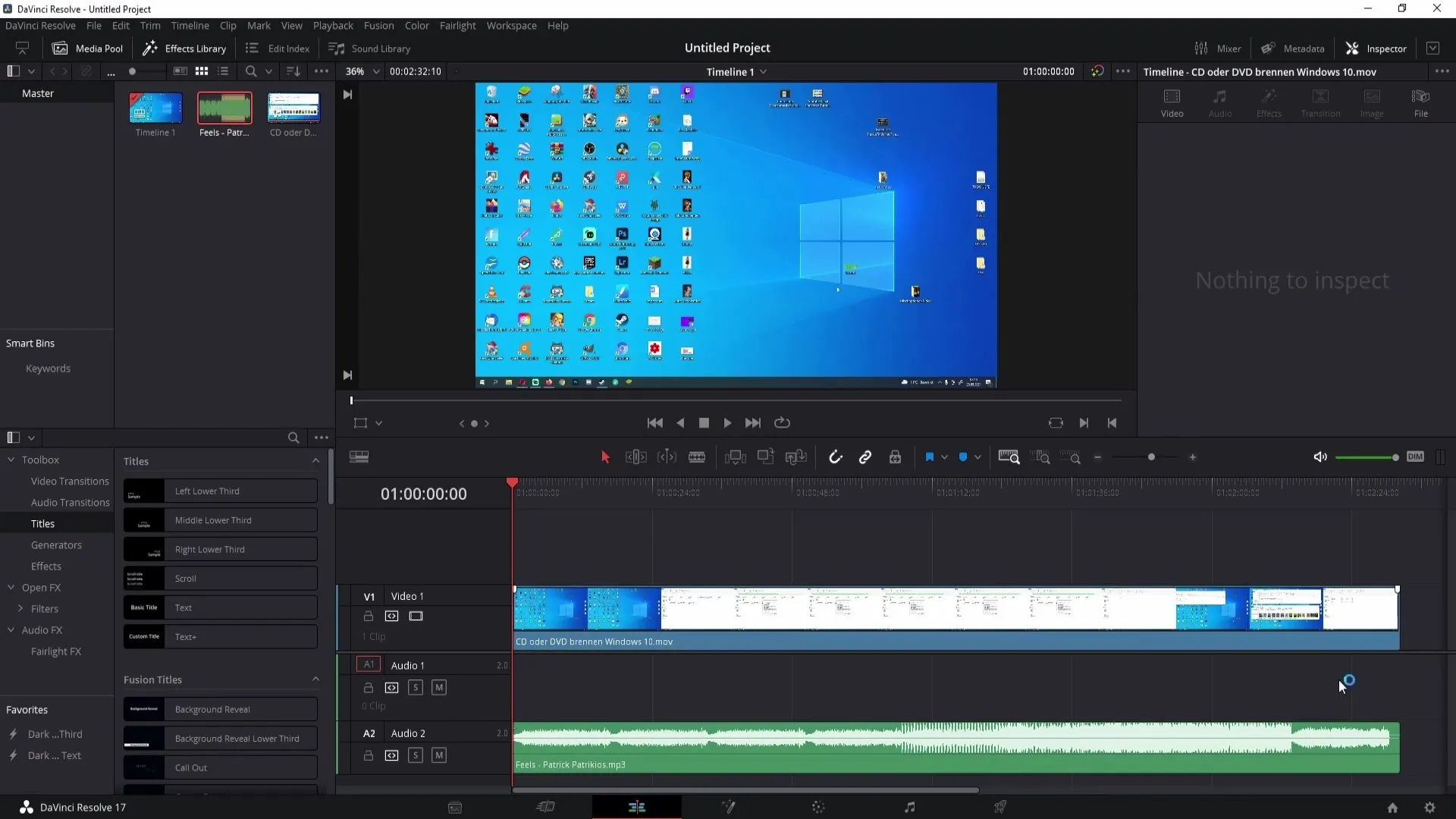Switch to the Fairlight page

click(x=910, y=808)
